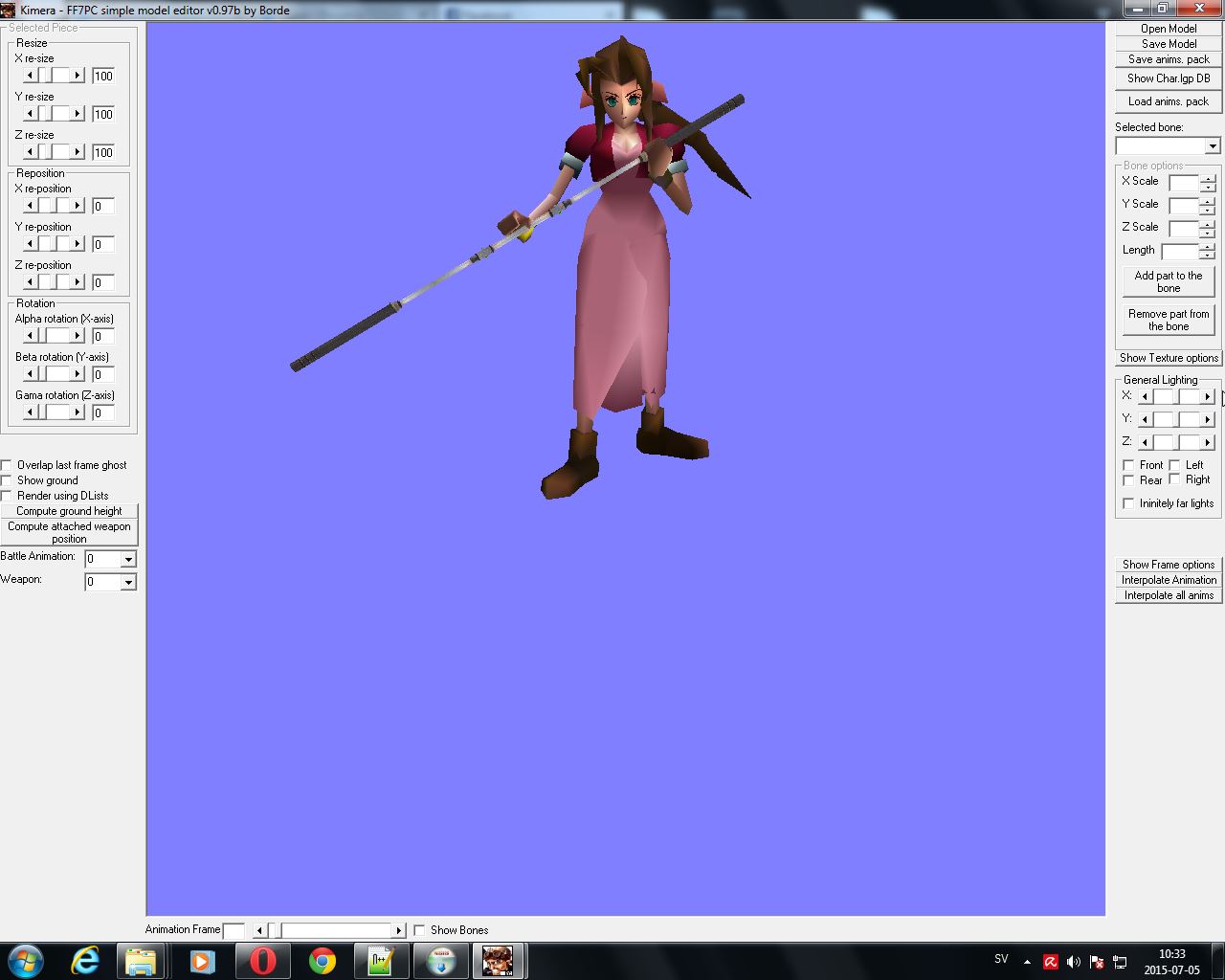Open Windows Media Player taskbar icon
Viewport: 1225px width, 980px height.
click(x=202, y=961)
